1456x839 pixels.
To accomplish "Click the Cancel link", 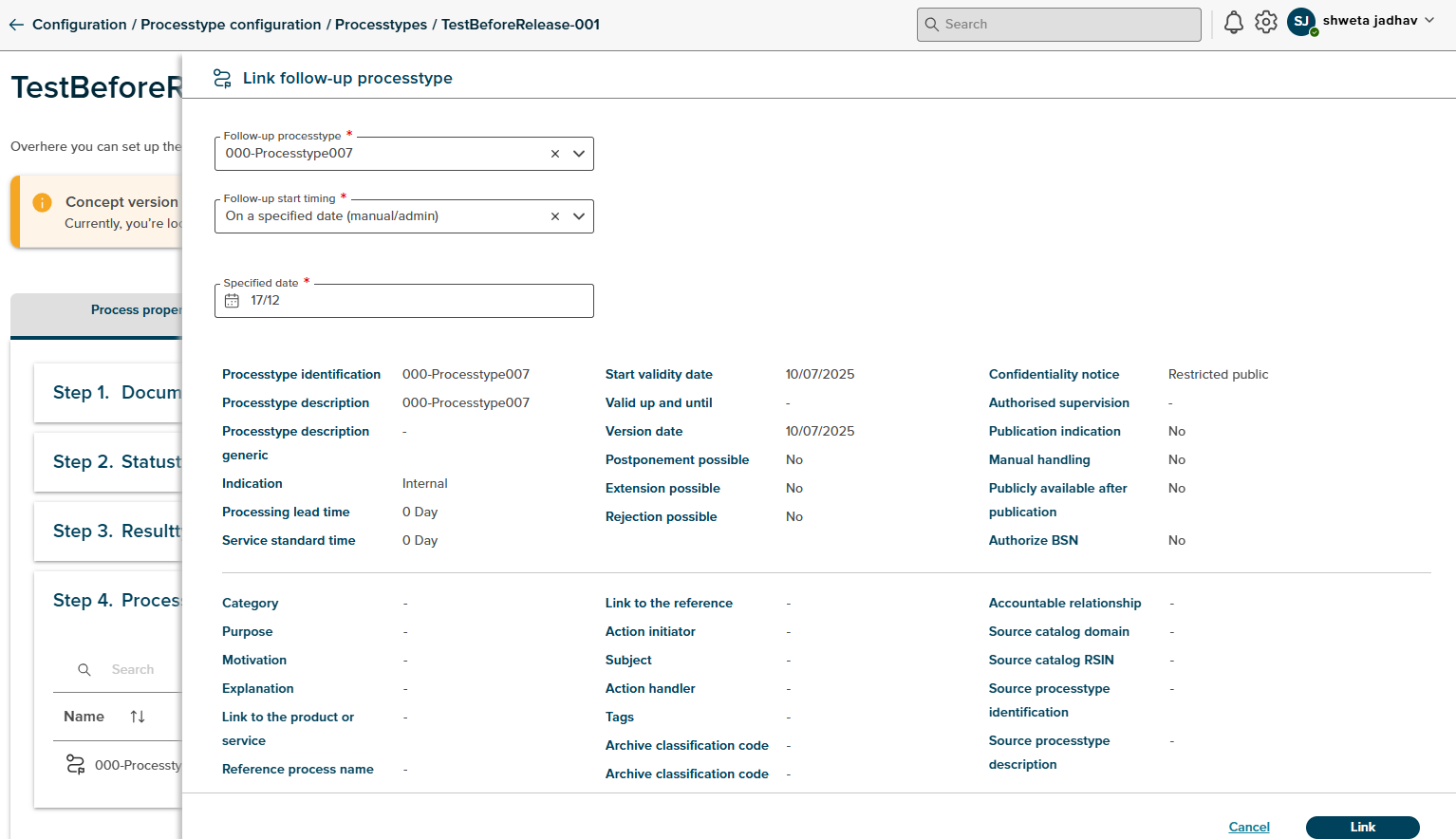I will 1248,827.
